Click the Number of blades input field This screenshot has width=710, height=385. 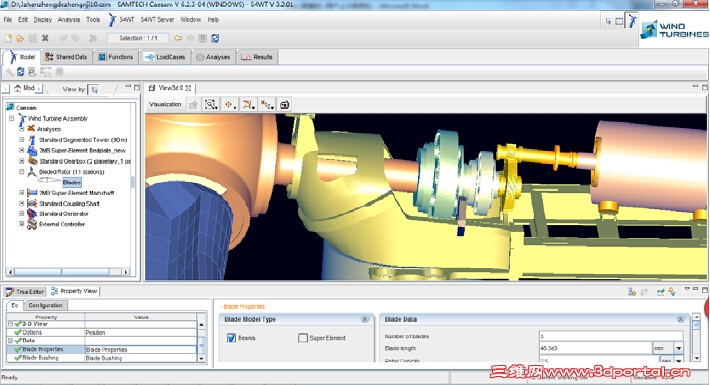click(611, 336)
